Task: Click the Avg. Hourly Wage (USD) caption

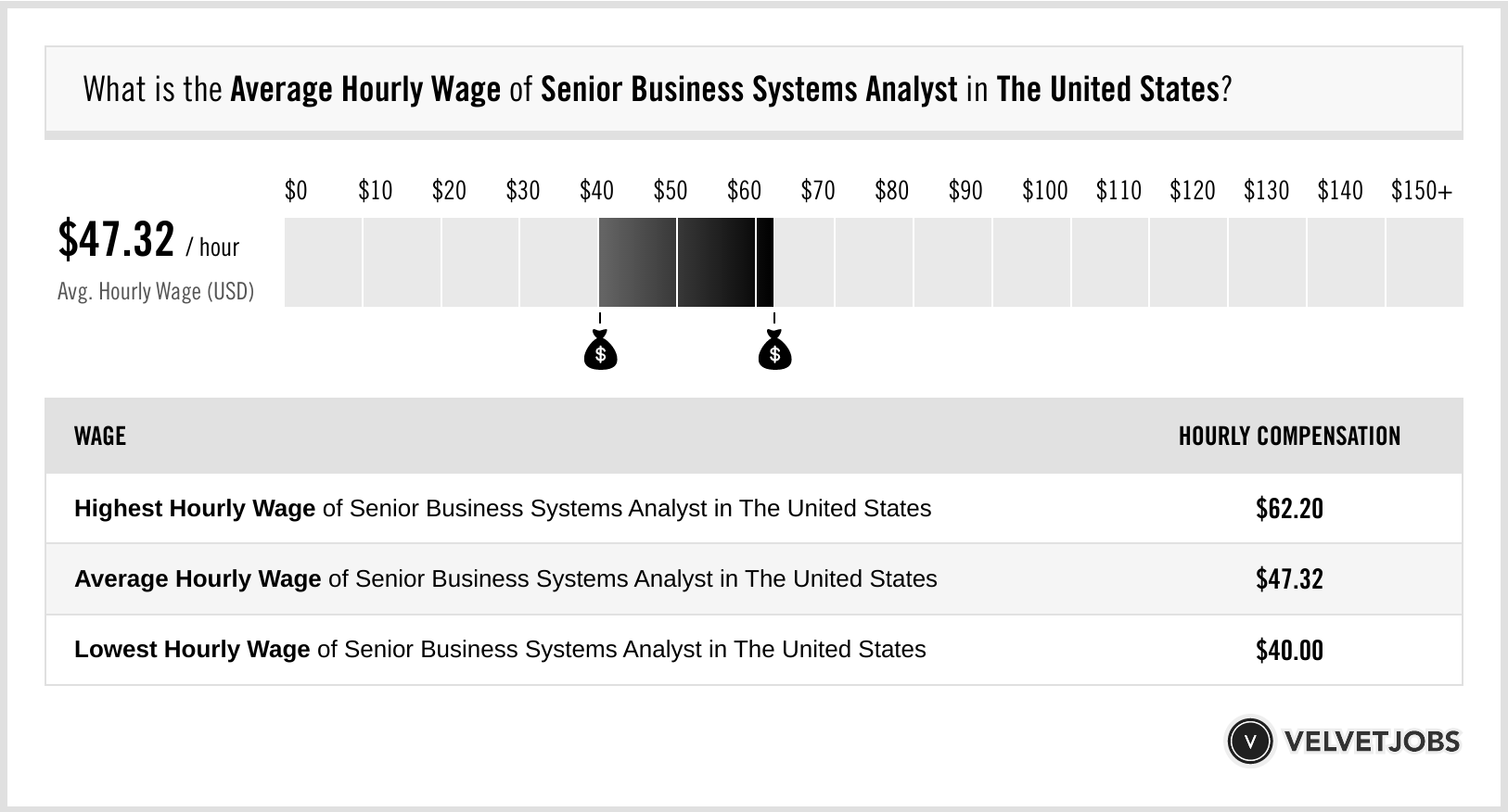Action: 156,291
